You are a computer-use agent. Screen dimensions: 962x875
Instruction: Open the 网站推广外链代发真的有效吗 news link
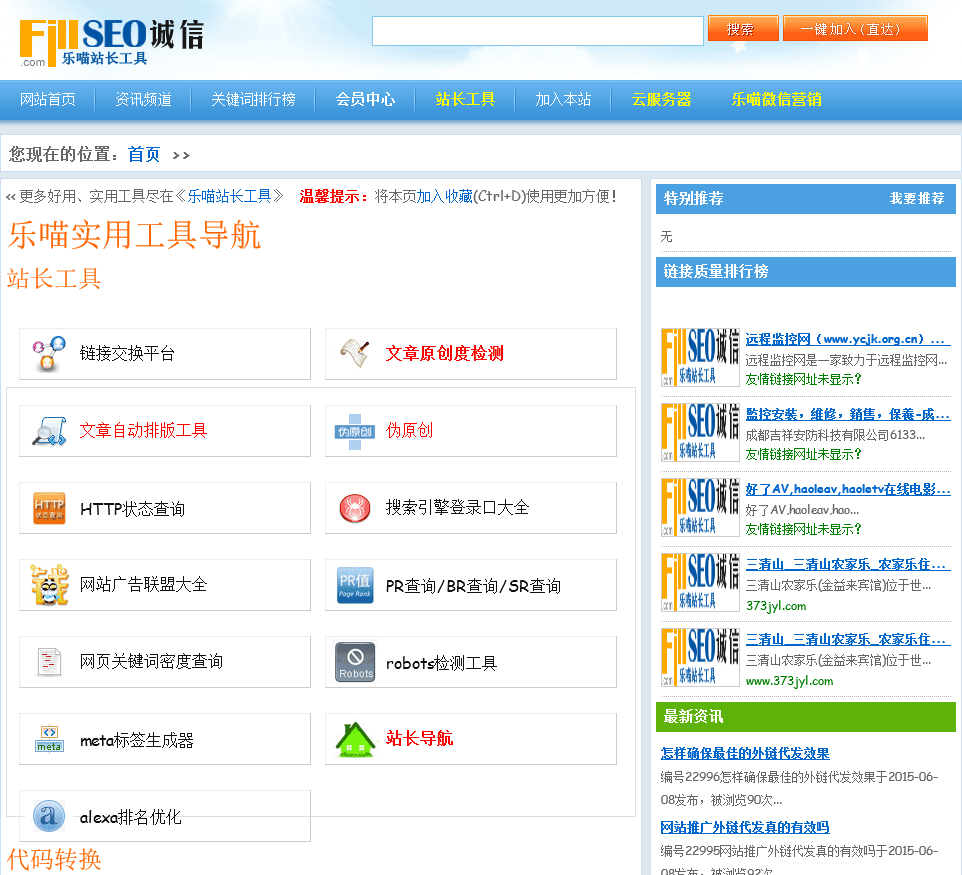[x=745, y=828]
